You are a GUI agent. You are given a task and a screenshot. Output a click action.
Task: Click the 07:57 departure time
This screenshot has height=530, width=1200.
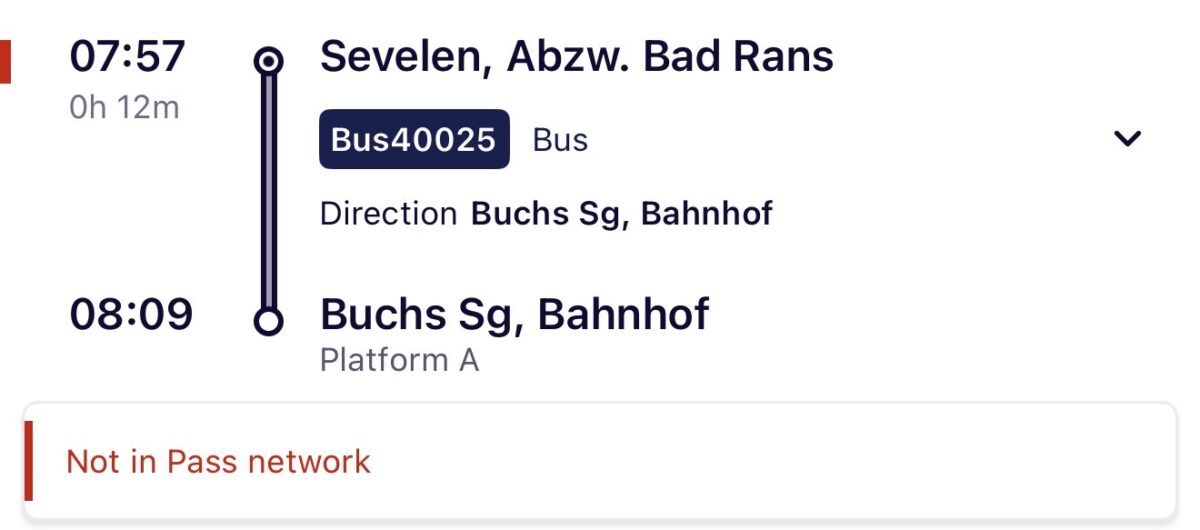coord(128,57)
